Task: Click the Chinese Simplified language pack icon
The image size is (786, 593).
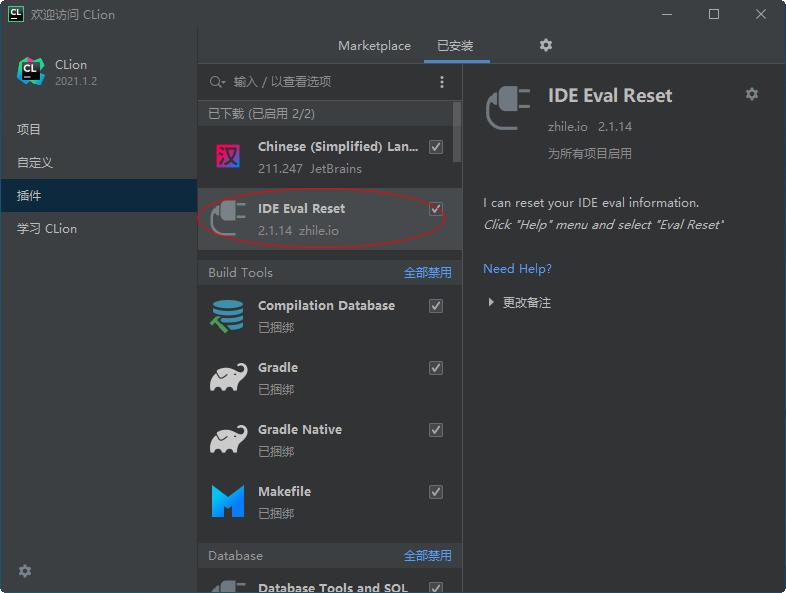Action: pyautogui.click(x=227, y=157)
